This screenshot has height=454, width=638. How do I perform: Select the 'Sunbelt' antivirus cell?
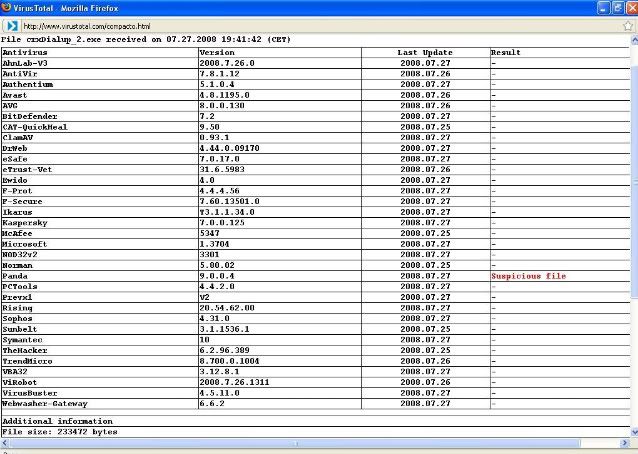click(100, 329)
